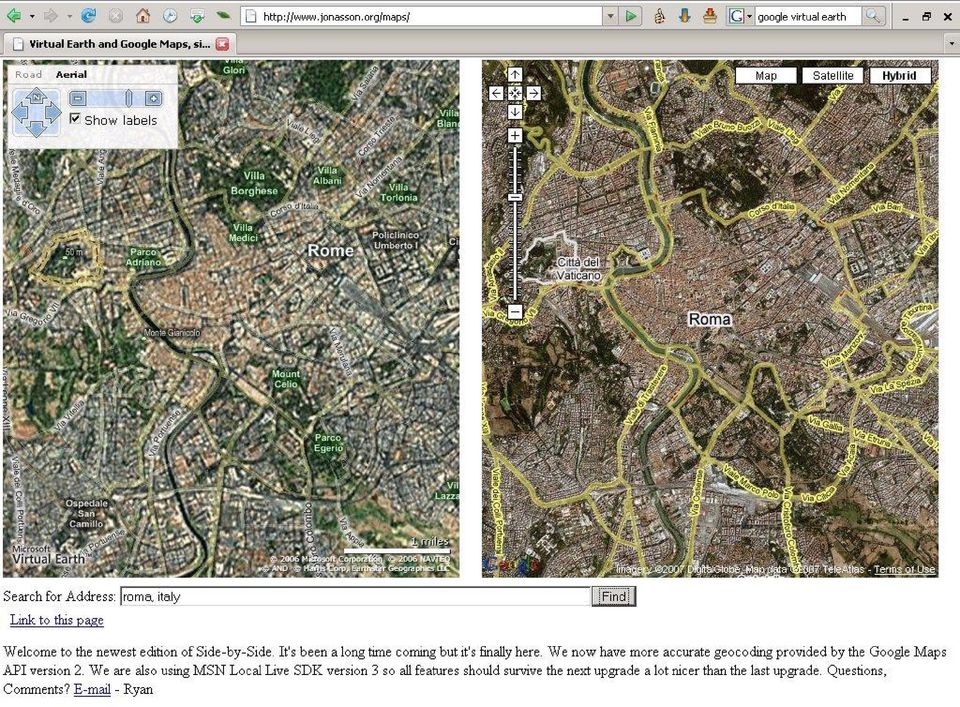Zoom out with the Google map minus button
Viewport: 960px width, 707px height.
(x=515, y=312)
